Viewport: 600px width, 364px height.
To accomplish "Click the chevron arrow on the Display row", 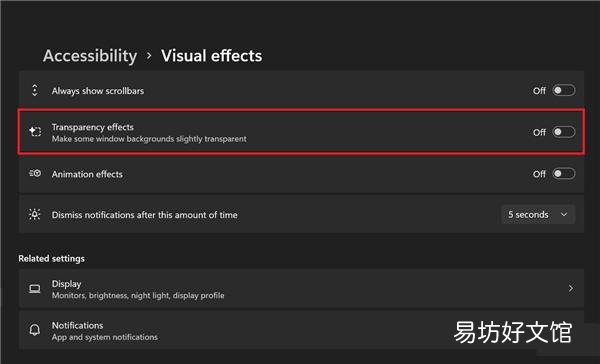I will tap(571, 288).
